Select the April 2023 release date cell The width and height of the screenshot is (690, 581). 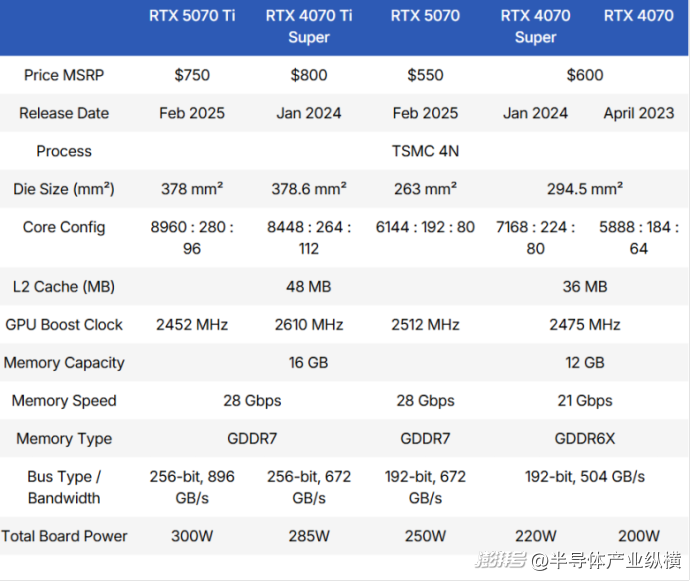tap(639, 113)
